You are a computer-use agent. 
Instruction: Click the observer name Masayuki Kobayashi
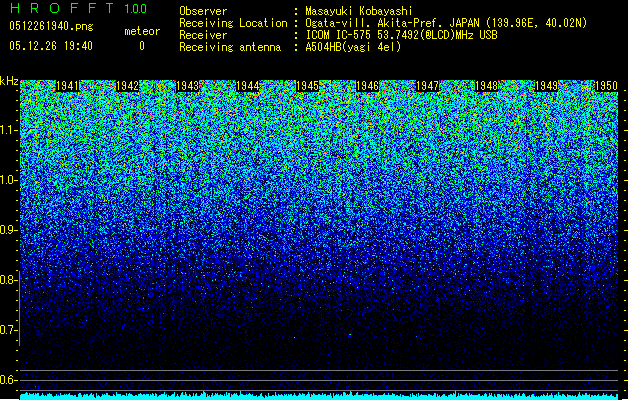click(x=359, y=11)
